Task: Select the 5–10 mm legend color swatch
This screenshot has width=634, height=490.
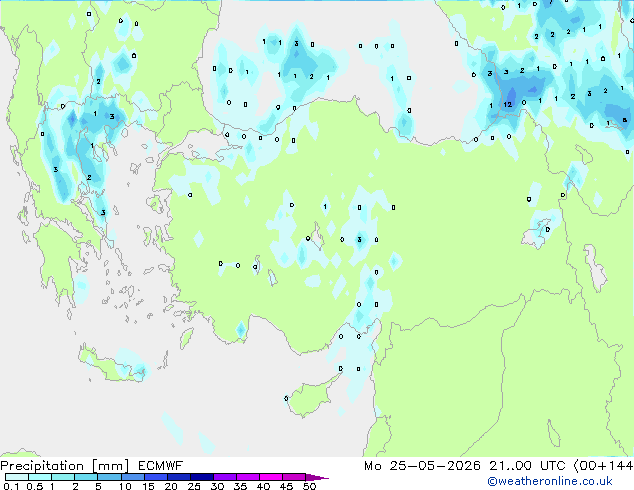Action: (109, 477)
